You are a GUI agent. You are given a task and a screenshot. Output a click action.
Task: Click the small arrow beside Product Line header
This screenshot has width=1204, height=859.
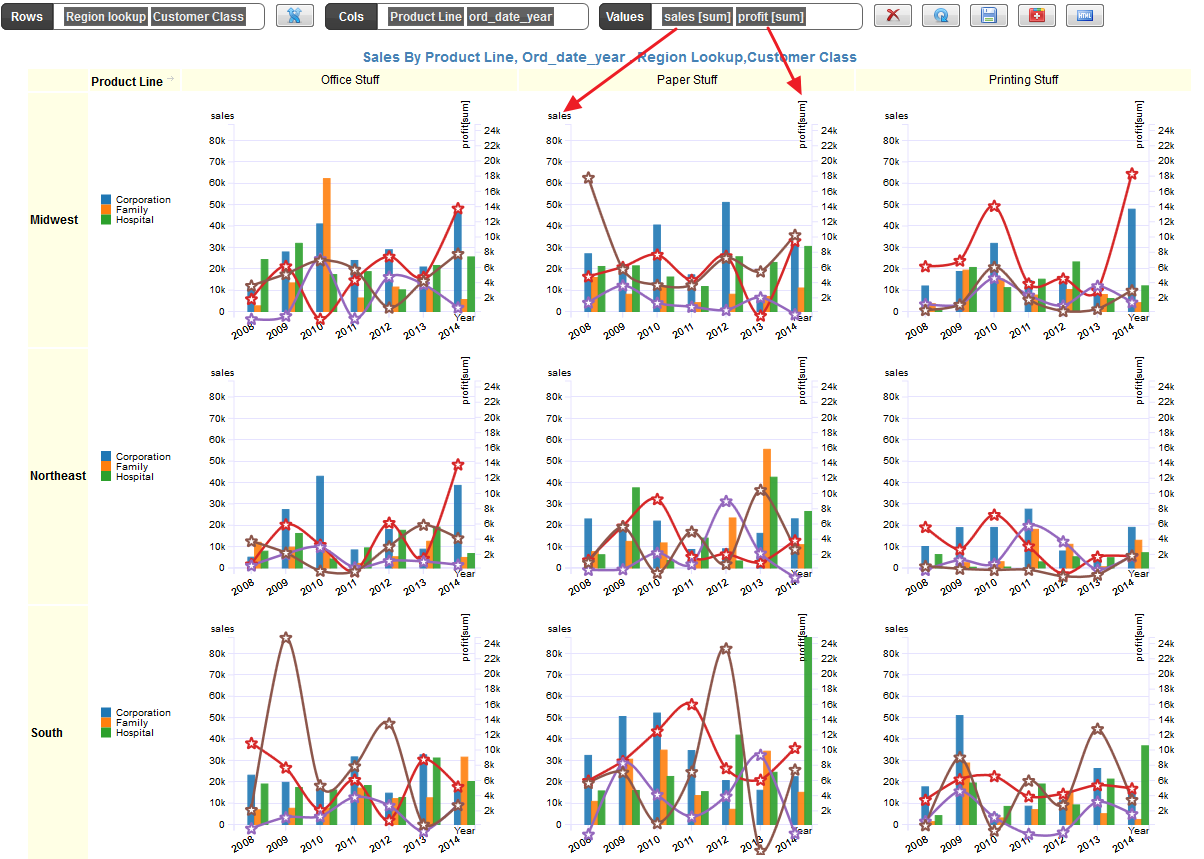tap(170, 79)
